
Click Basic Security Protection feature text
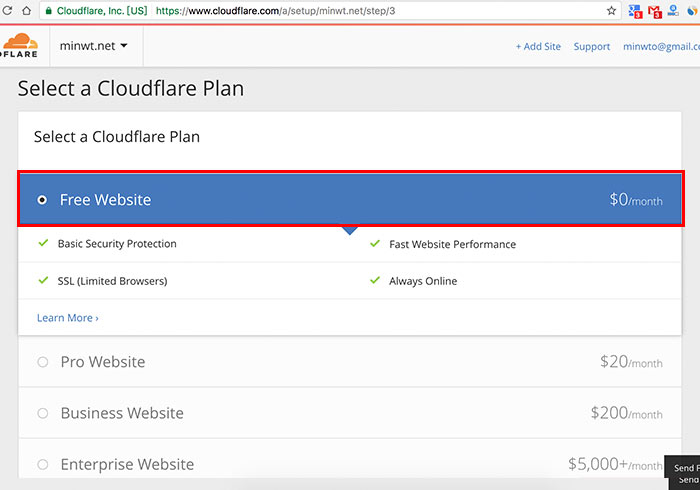click(117, 244)
